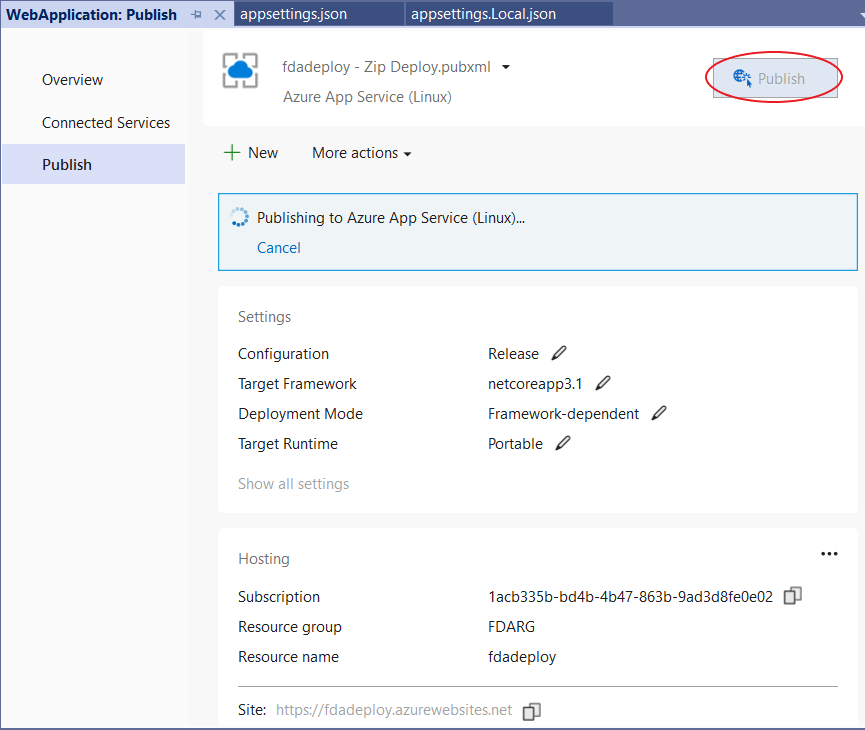
Task: Click the Azure App Service cloud icon
Action: pos(240,71)
